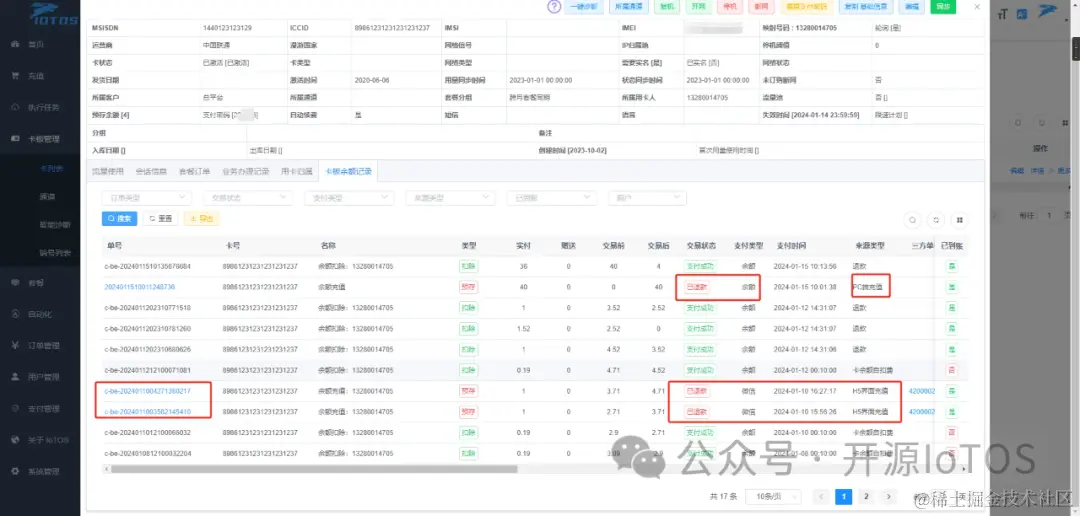
Task: Click the solid green 同步 button
Action: coord(943,7)
